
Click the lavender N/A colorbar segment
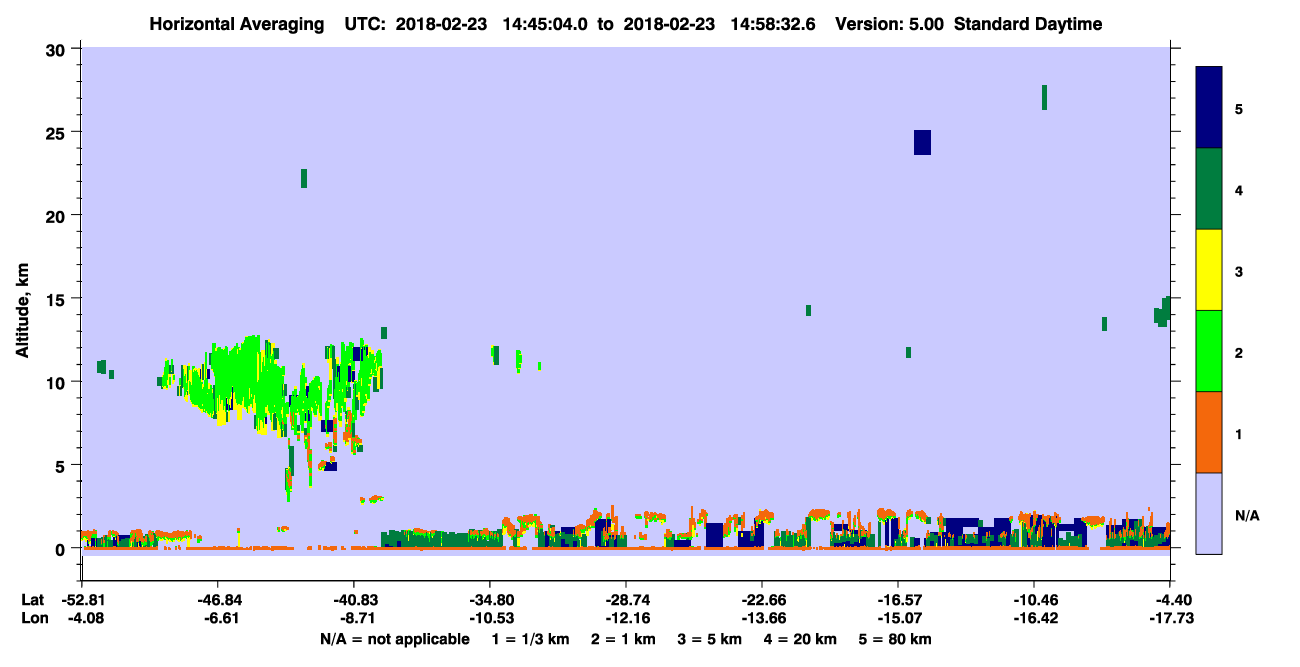click(x=1209, y=513)
